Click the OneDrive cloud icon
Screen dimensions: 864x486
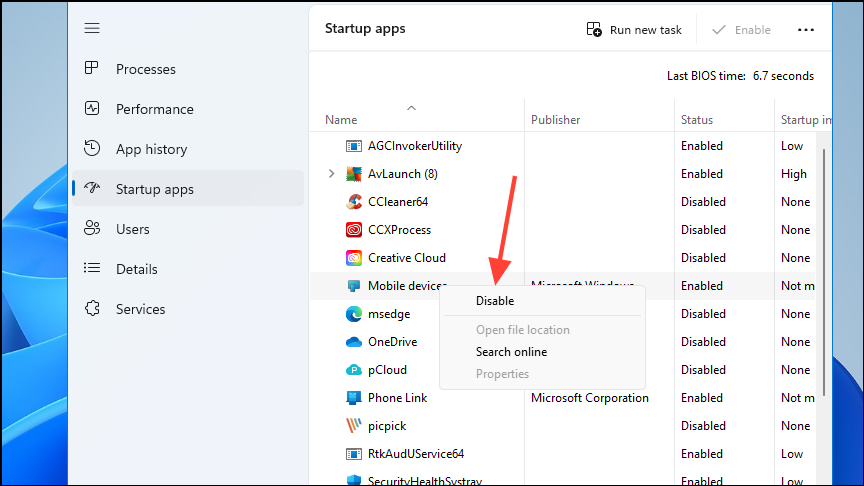pyautogui.click(x=353, y=342)
